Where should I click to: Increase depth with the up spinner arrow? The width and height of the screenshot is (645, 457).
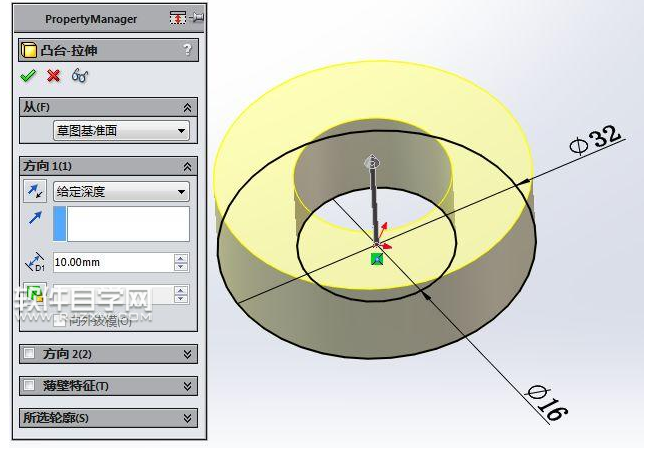[181, 257]
